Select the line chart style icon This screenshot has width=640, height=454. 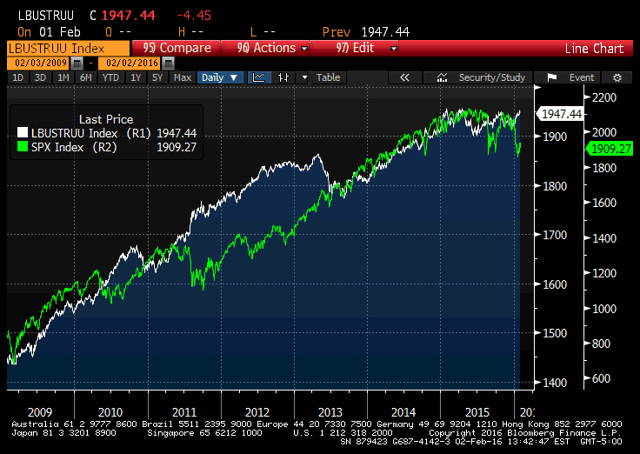coord(259,78)
